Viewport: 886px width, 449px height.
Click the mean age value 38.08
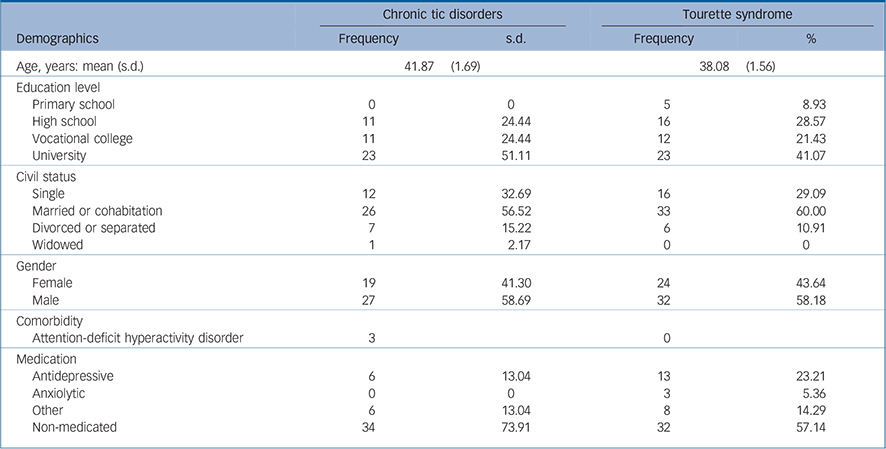tap(713, 67)
